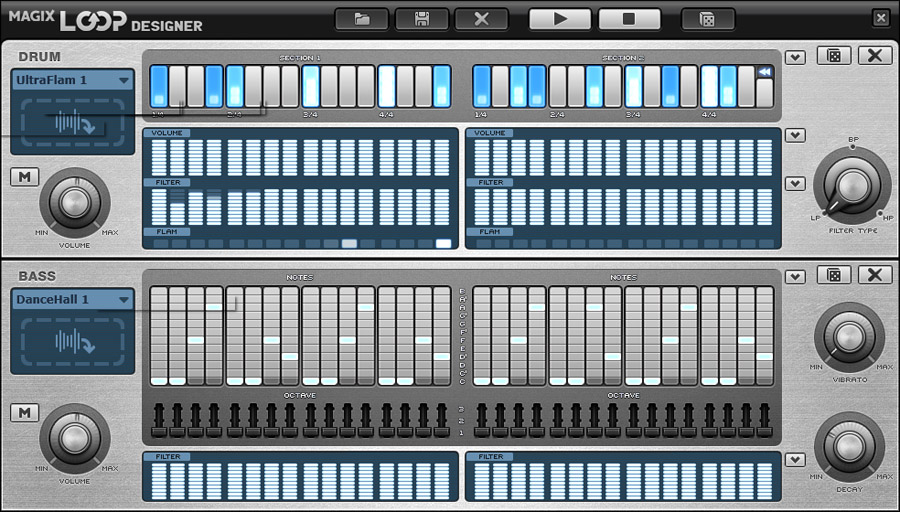Screen dimensions: 900x512
Task: Save the loop with the floppy disk icon
Action: [421, 19]
